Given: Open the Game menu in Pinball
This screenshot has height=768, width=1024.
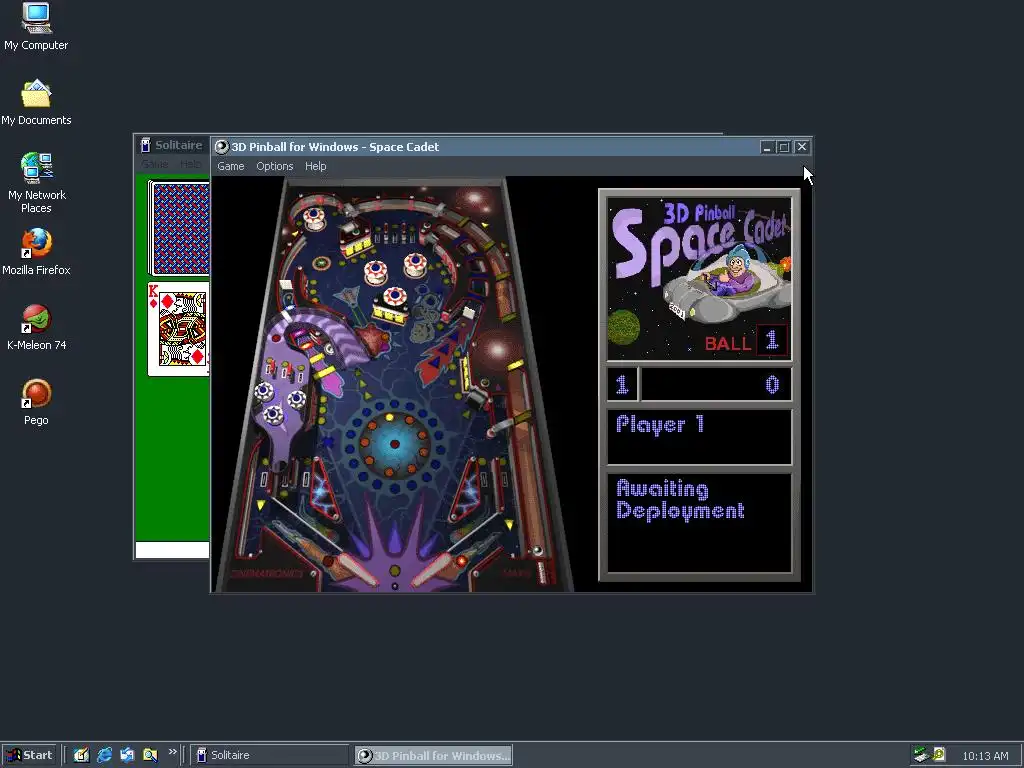Looking at the screenshot, I should (231, 166).
